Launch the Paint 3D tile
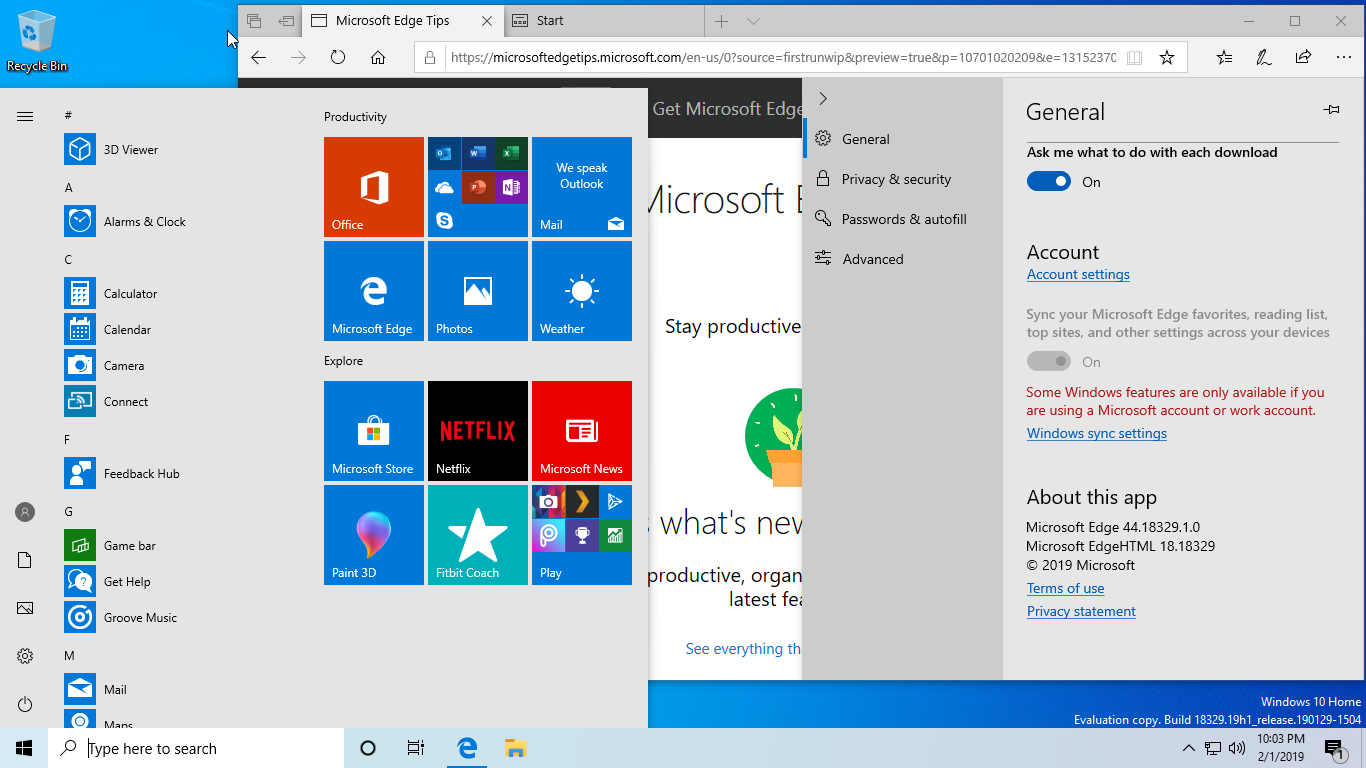The image size is (1366, 768). [x=374, y=535]
